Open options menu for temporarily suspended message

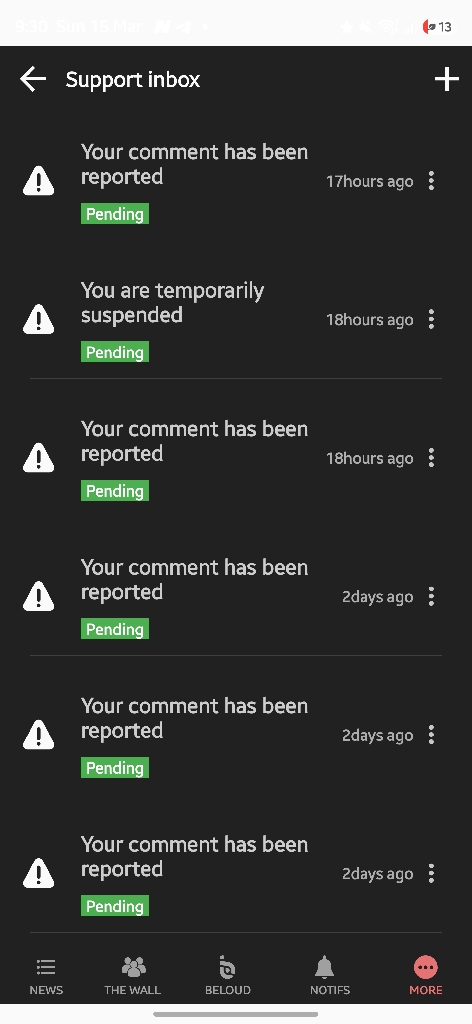432,319
